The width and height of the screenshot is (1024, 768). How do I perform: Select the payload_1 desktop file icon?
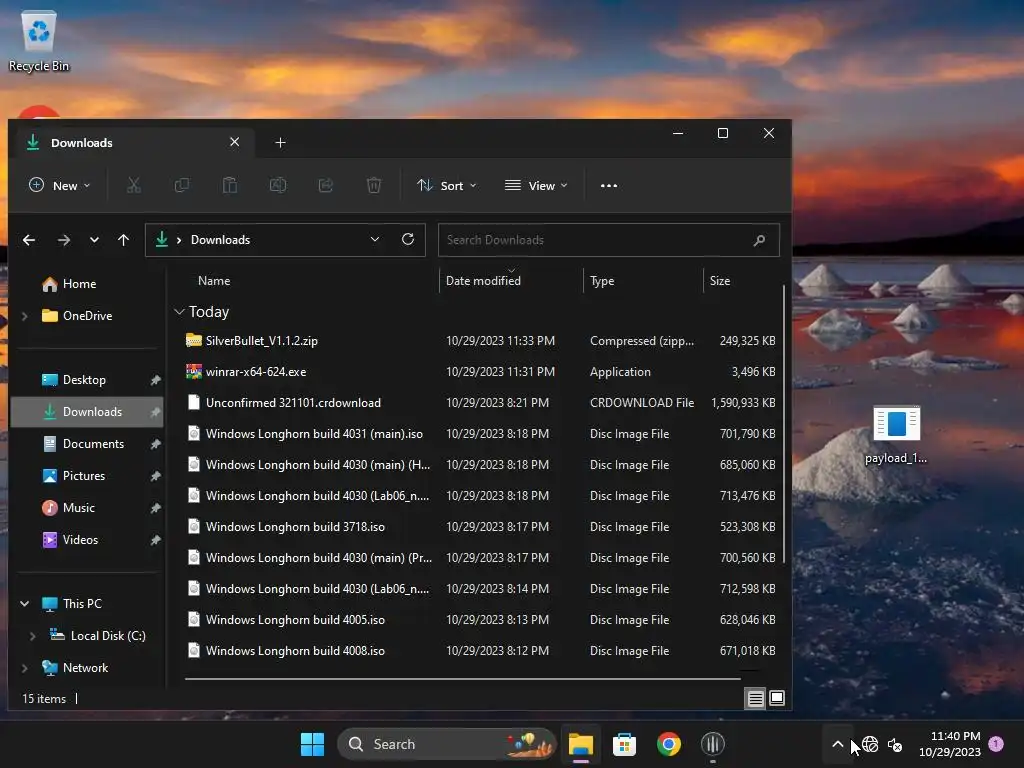896,434
